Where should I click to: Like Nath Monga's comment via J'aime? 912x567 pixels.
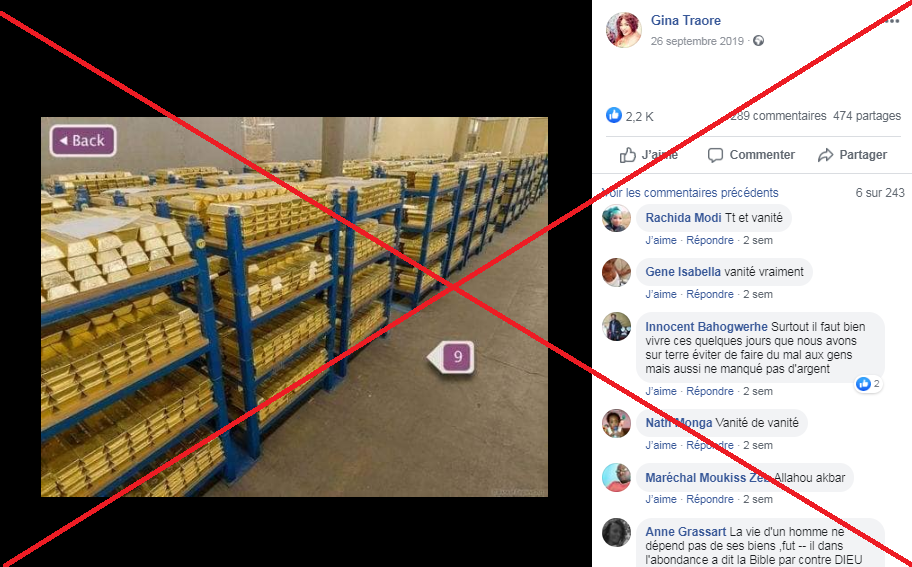click(x=661, y=445)
